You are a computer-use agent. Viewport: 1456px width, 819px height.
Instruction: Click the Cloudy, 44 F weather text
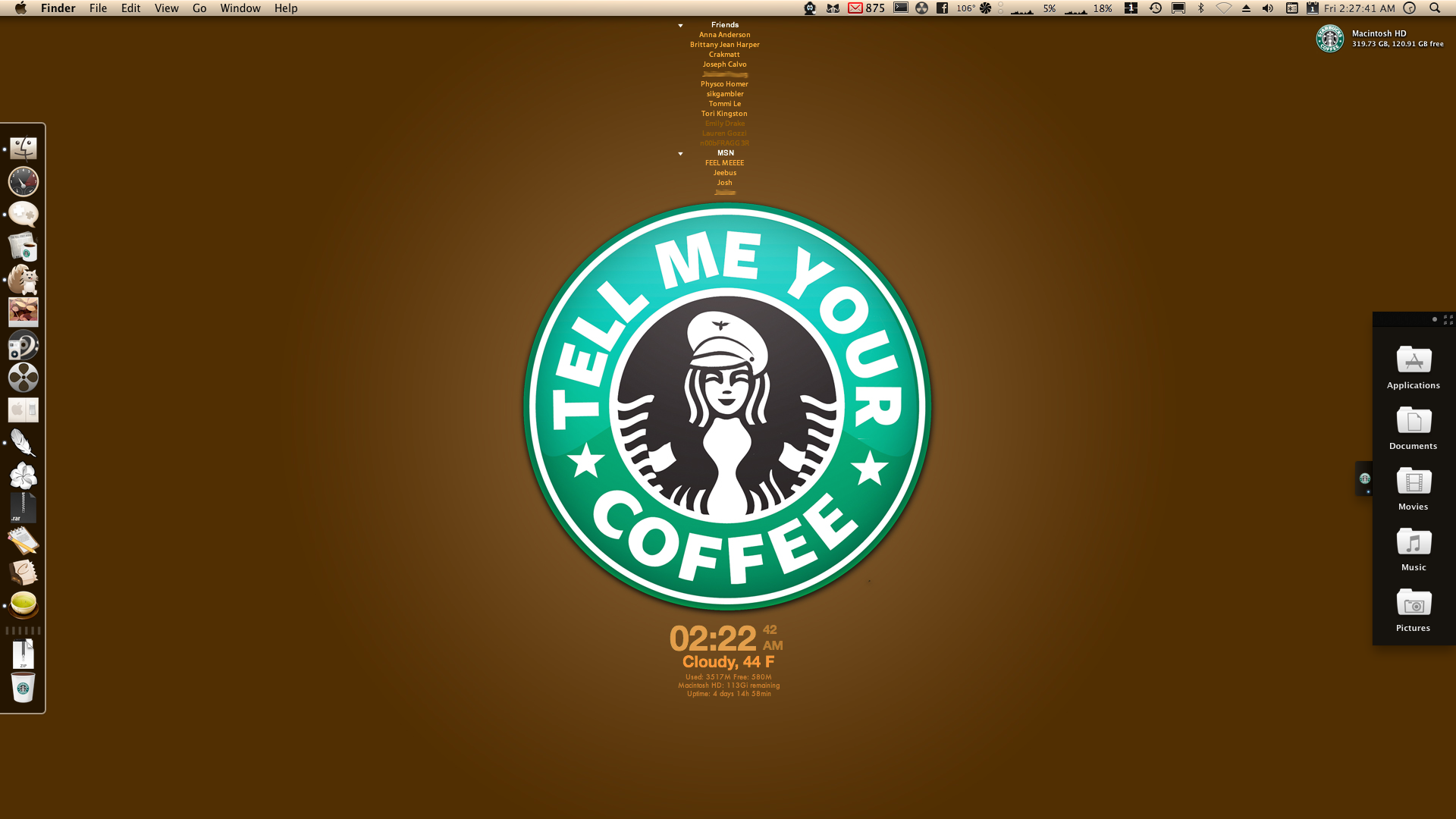coord(728,662)
